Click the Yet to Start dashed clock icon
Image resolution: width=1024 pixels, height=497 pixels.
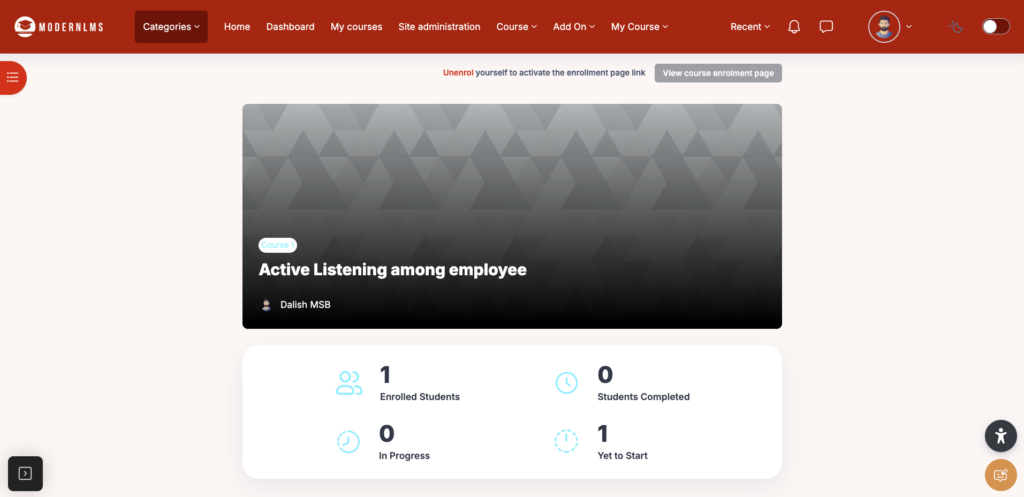pos(566,441)
